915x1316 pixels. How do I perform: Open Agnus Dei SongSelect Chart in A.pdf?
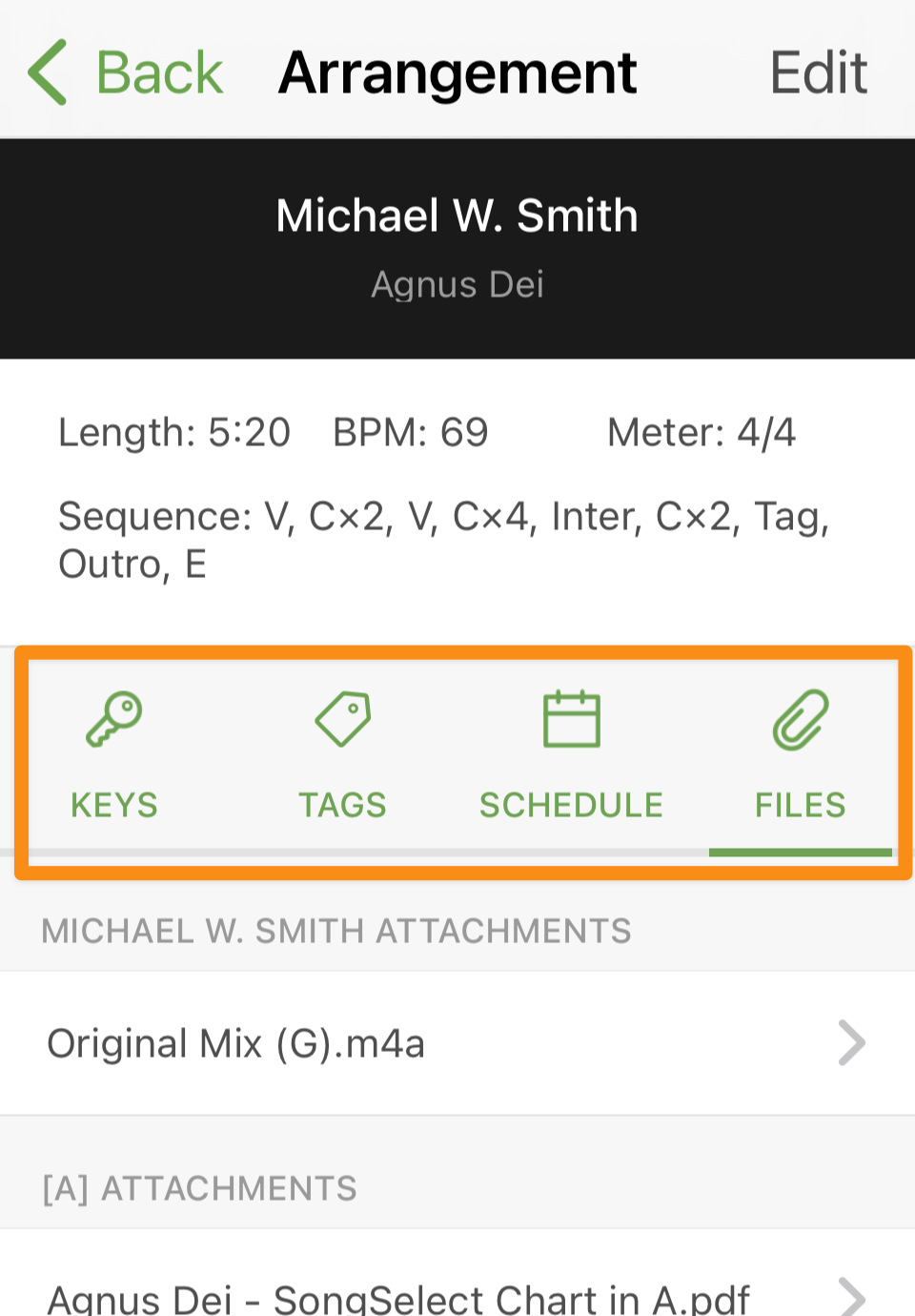tap(457, 1273)
